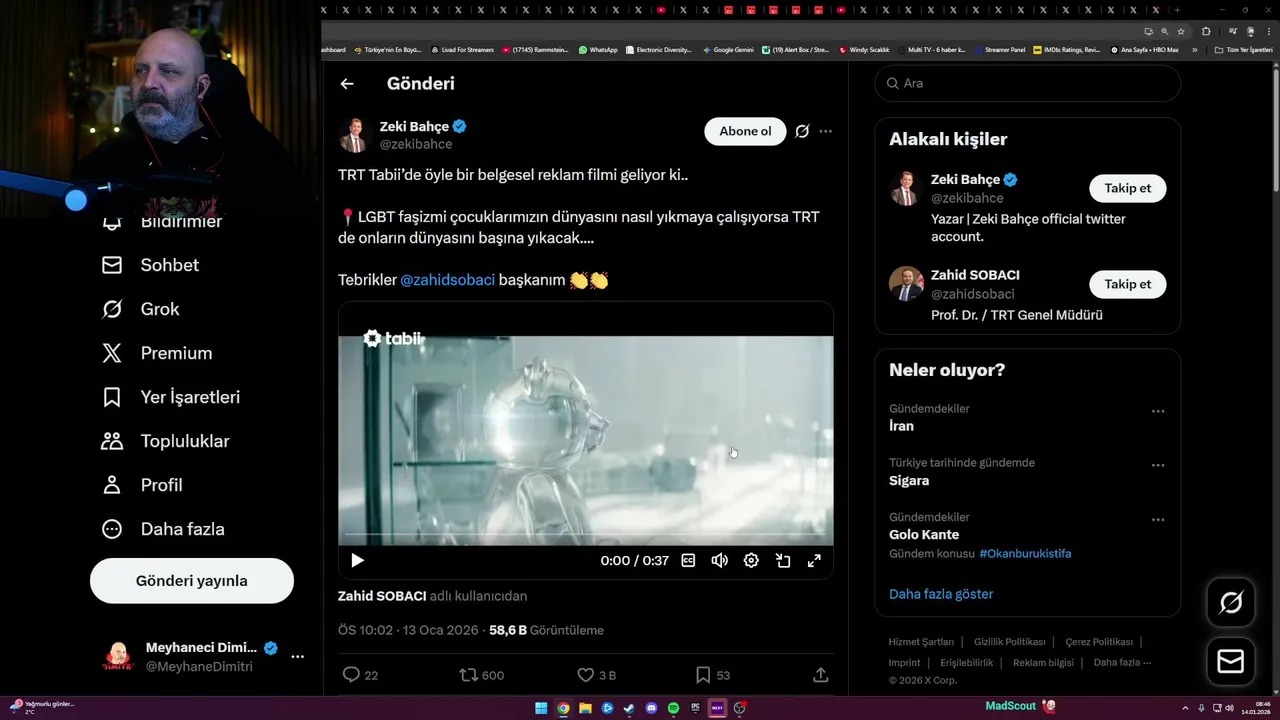Screen dimensions: 1280x720
Task: Expand hidden bookmarks chevron
Action: click(1194, 49)
